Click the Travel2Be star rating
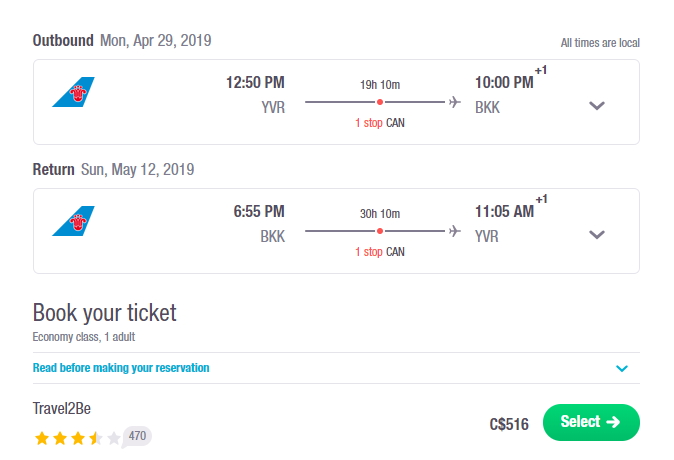Image resolution: width=674 pixels, height=460 pixels. click(x=77, y=438)
